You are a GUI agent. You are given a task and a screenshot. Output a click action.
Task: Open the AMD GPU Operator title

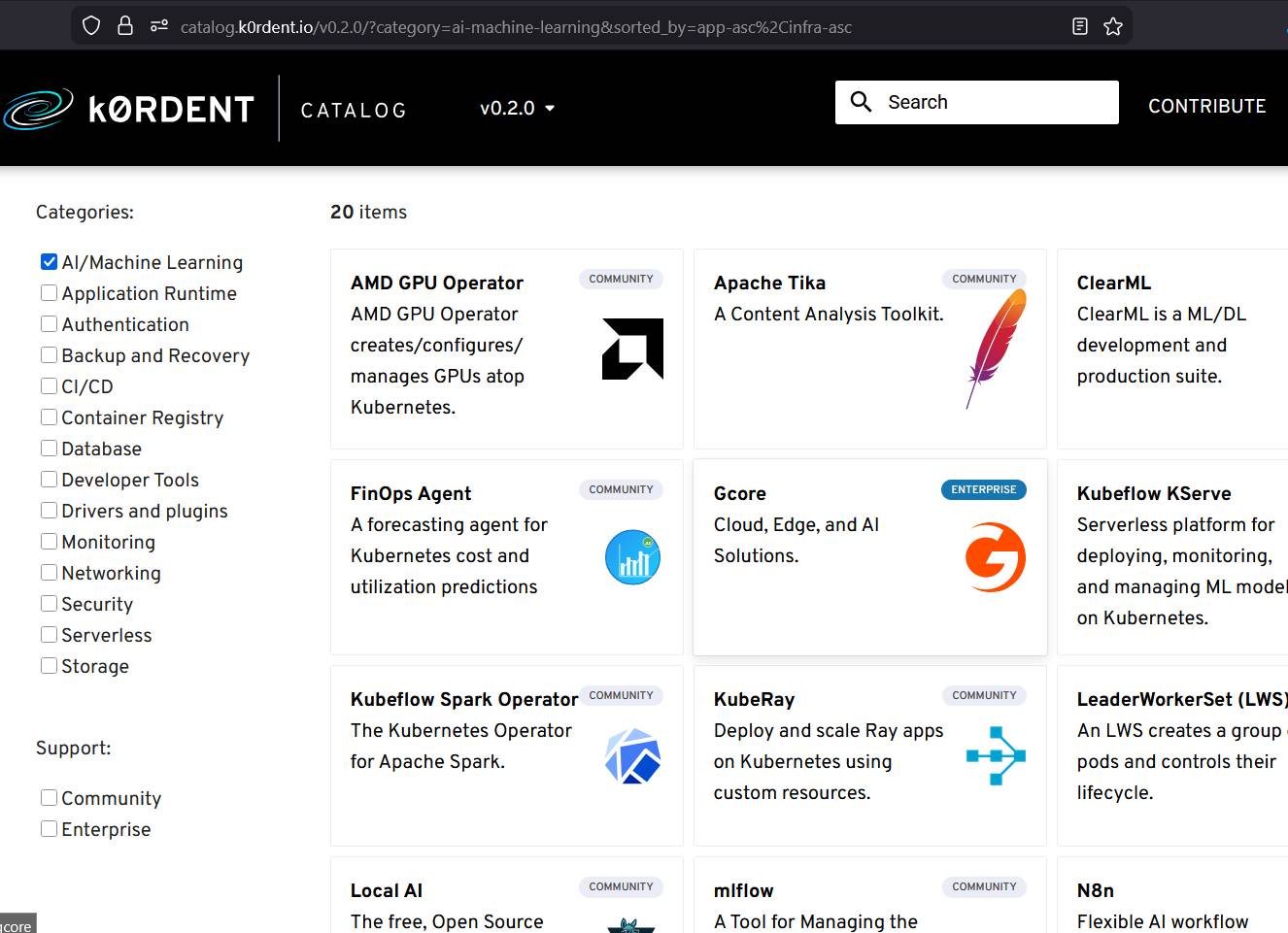(x=437, y=283)
